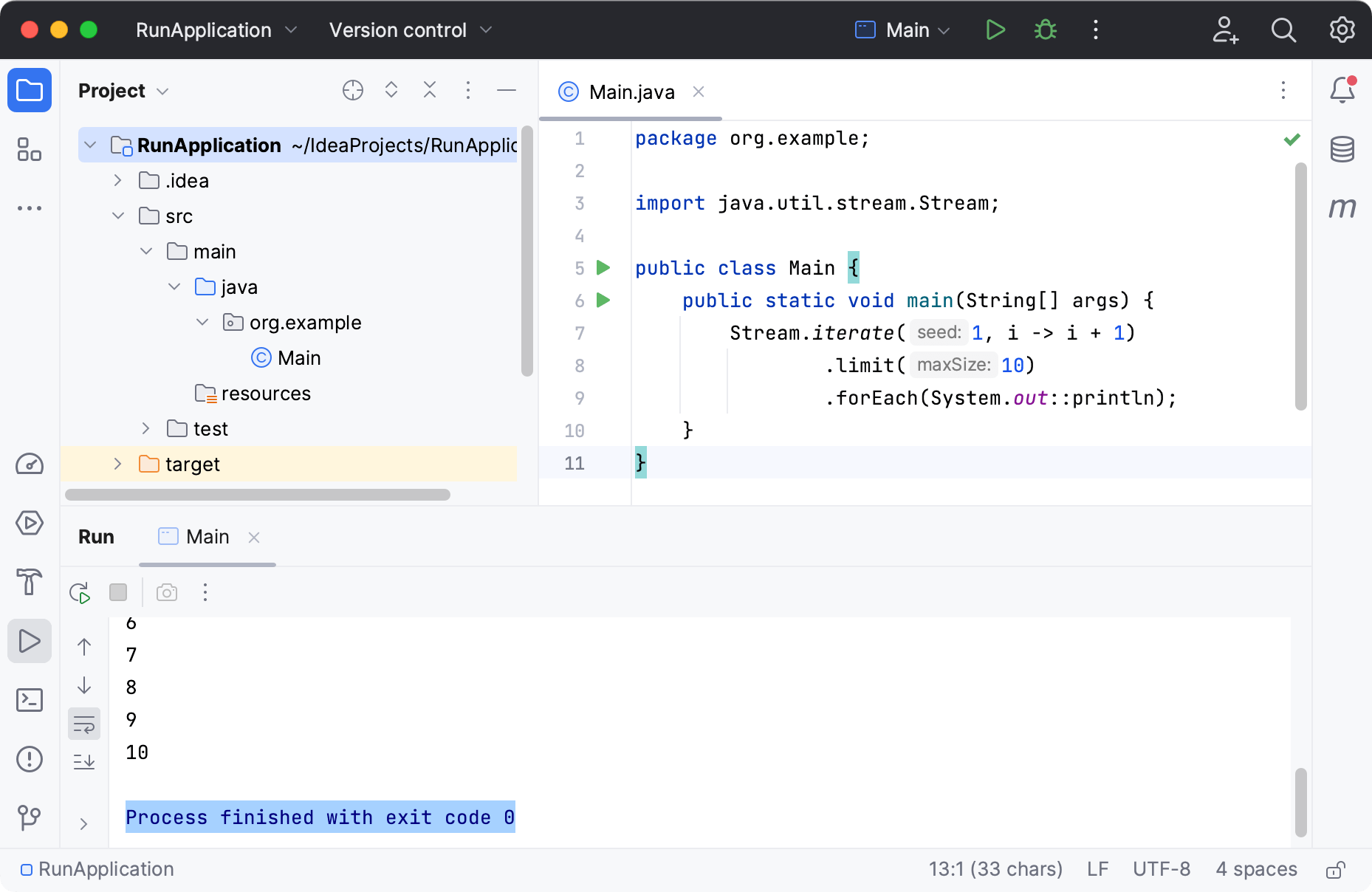Show more tool windows ellipsis in left sidebar
Viewport: 1372px width, 892px height.
tap(30, 208)
